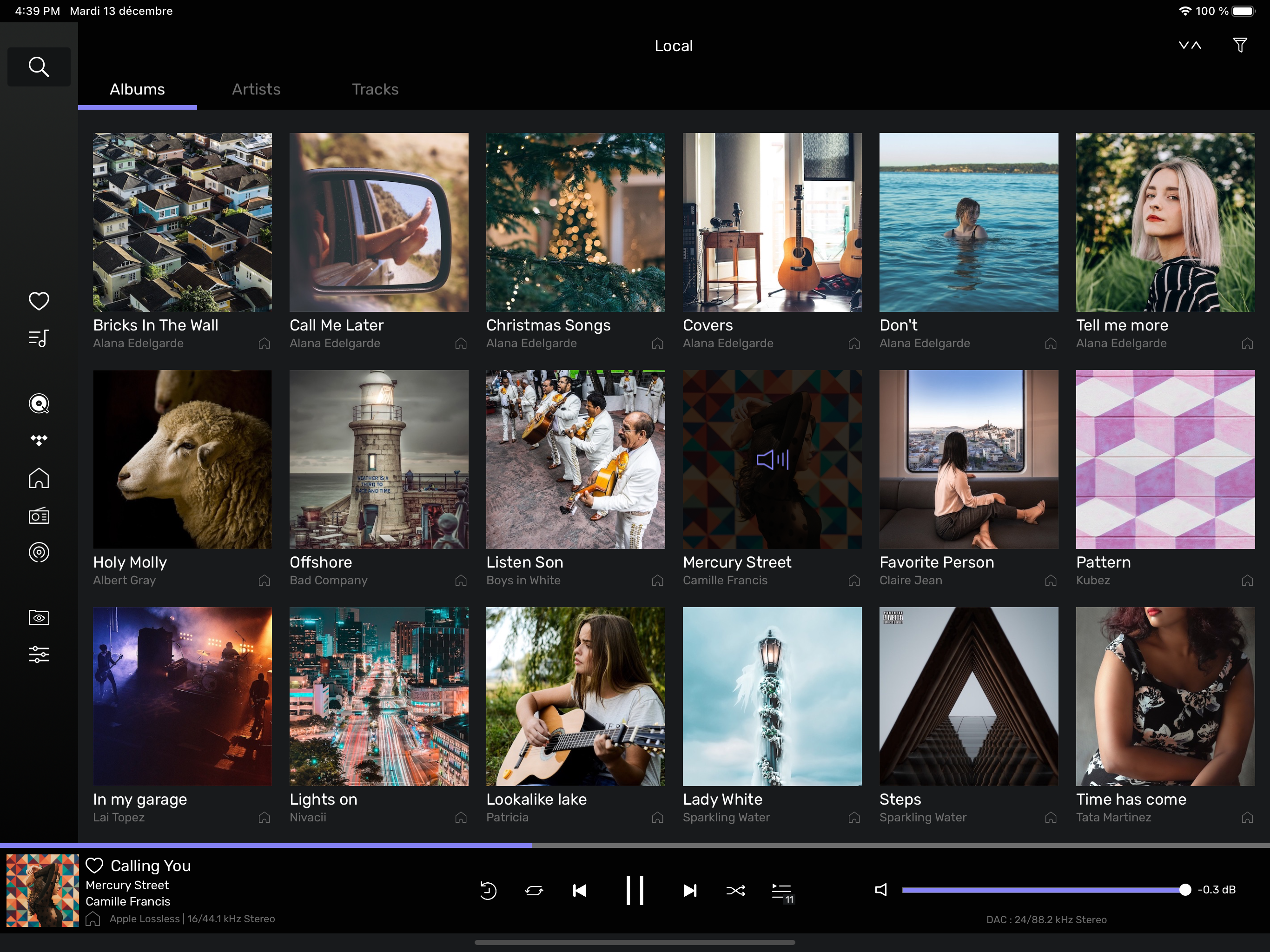1270x952 pixels.
Task: Click the -0.3 dB volume value
Action: coord(1216,889)
